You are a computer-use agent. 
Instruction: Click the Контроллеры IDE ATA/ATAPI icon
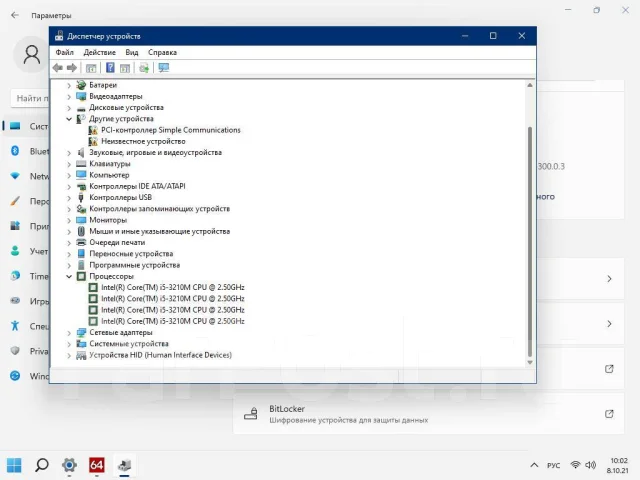point(81,187)
